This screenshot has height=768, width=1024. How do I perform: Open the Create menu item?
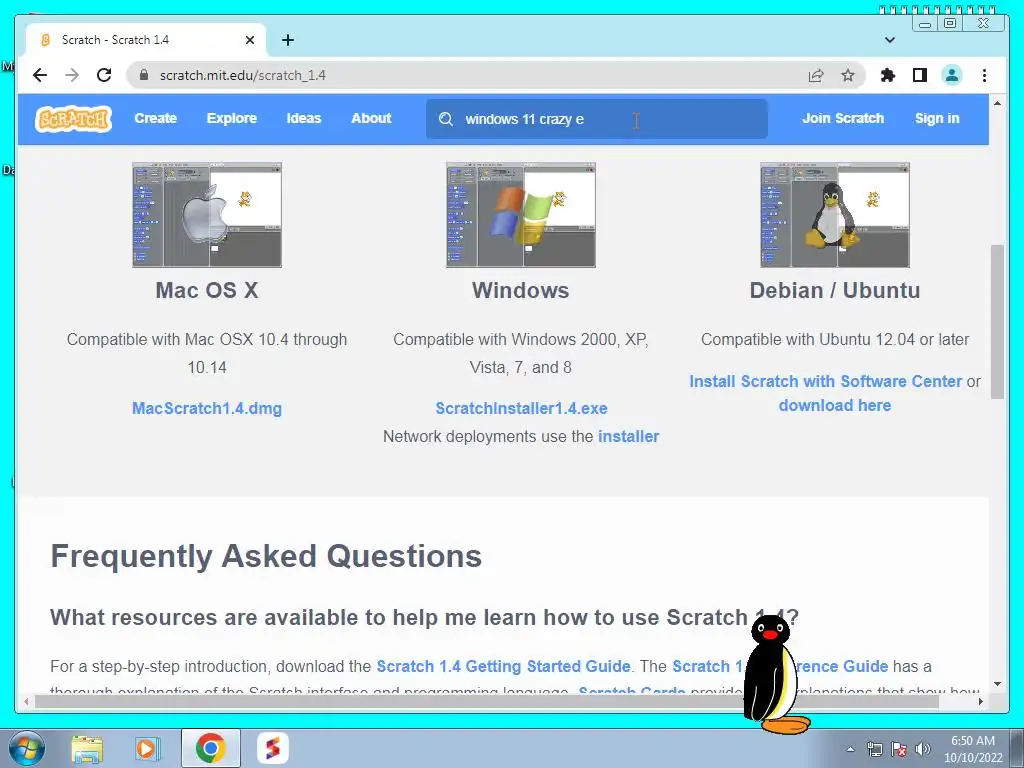pos(155,118)
